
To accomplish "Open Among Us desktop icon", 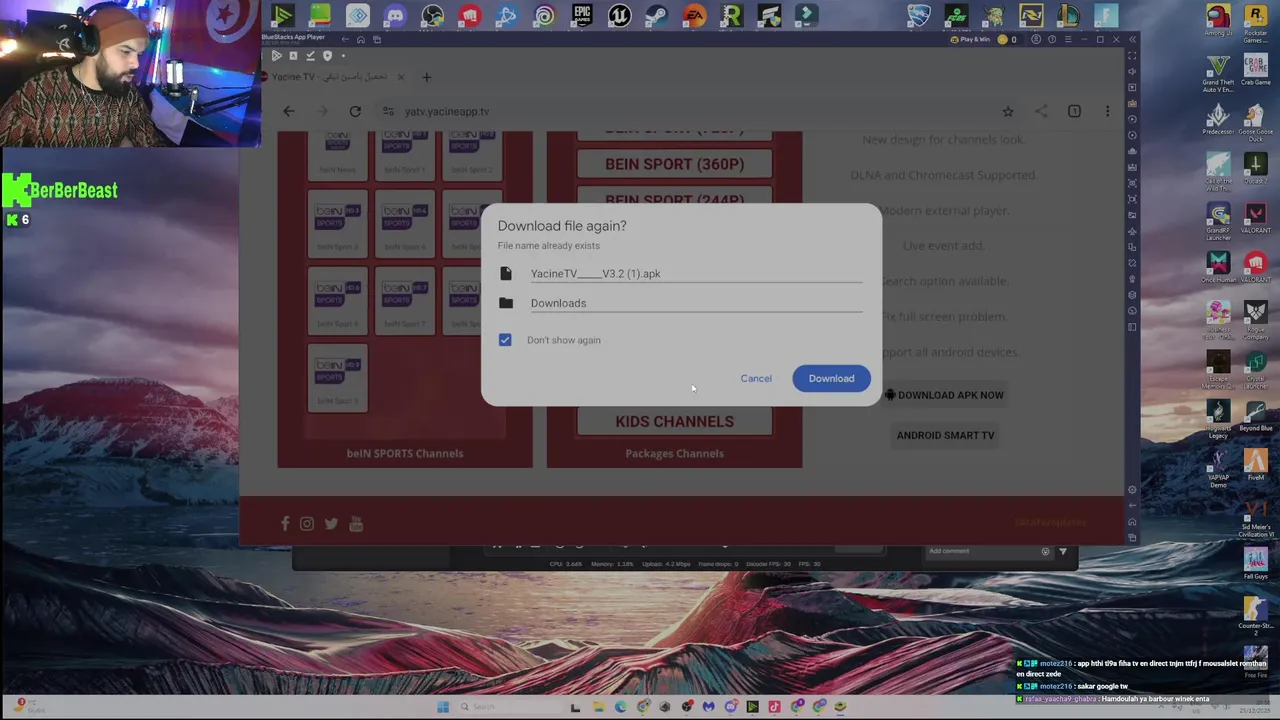I will coord(1218,19).
